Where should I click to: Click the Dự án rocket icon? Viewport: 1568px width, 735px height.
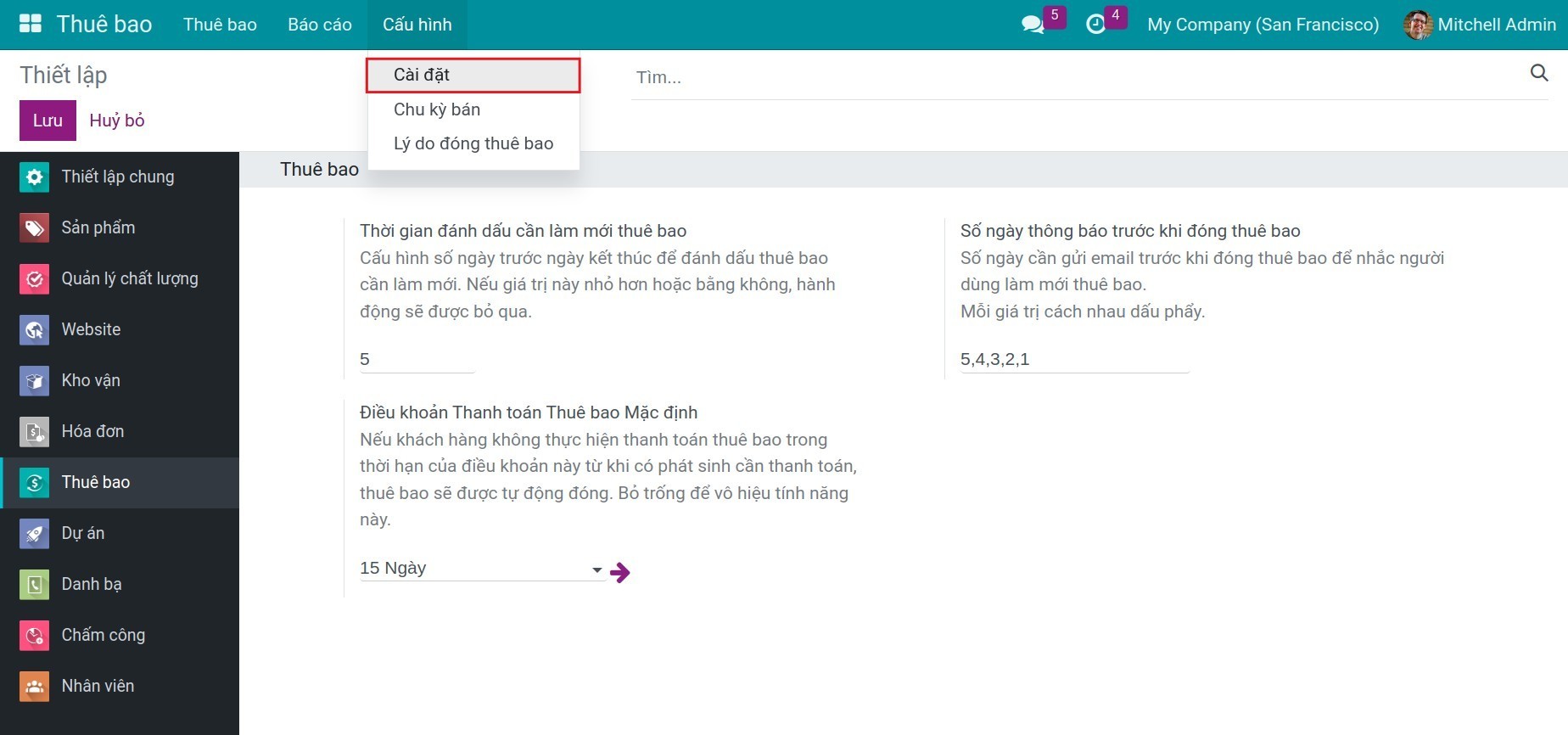(x=34, y=533)
